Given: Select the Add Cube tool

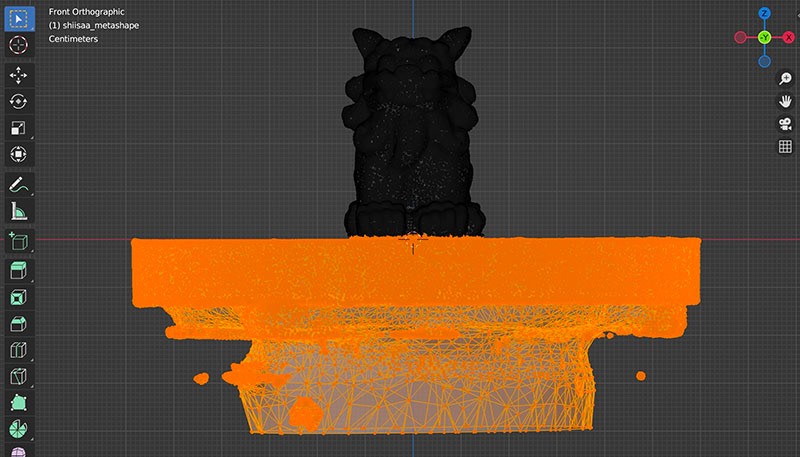Looking at the screenshot, I should point(19,241).
